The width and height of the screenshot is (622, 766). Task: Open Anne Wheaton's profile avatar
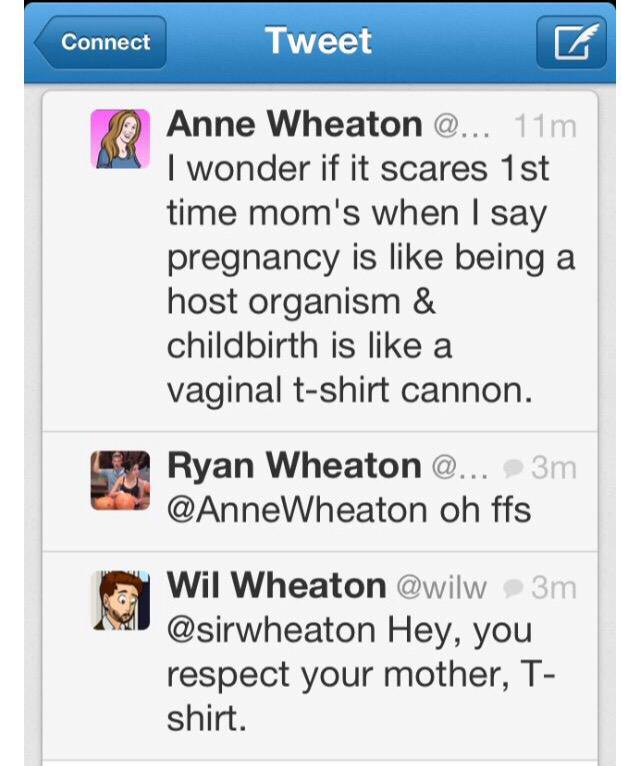point(120,139)
